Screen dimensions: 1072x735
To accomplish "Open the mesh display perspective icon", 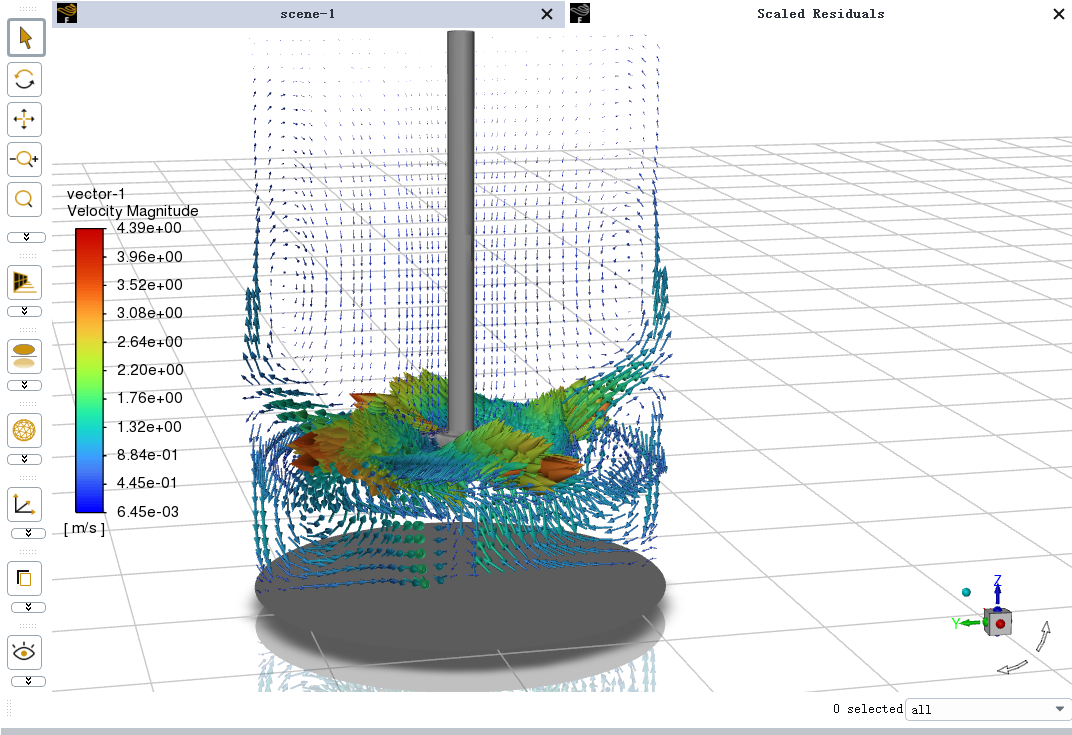I will (x=25, y=282).
